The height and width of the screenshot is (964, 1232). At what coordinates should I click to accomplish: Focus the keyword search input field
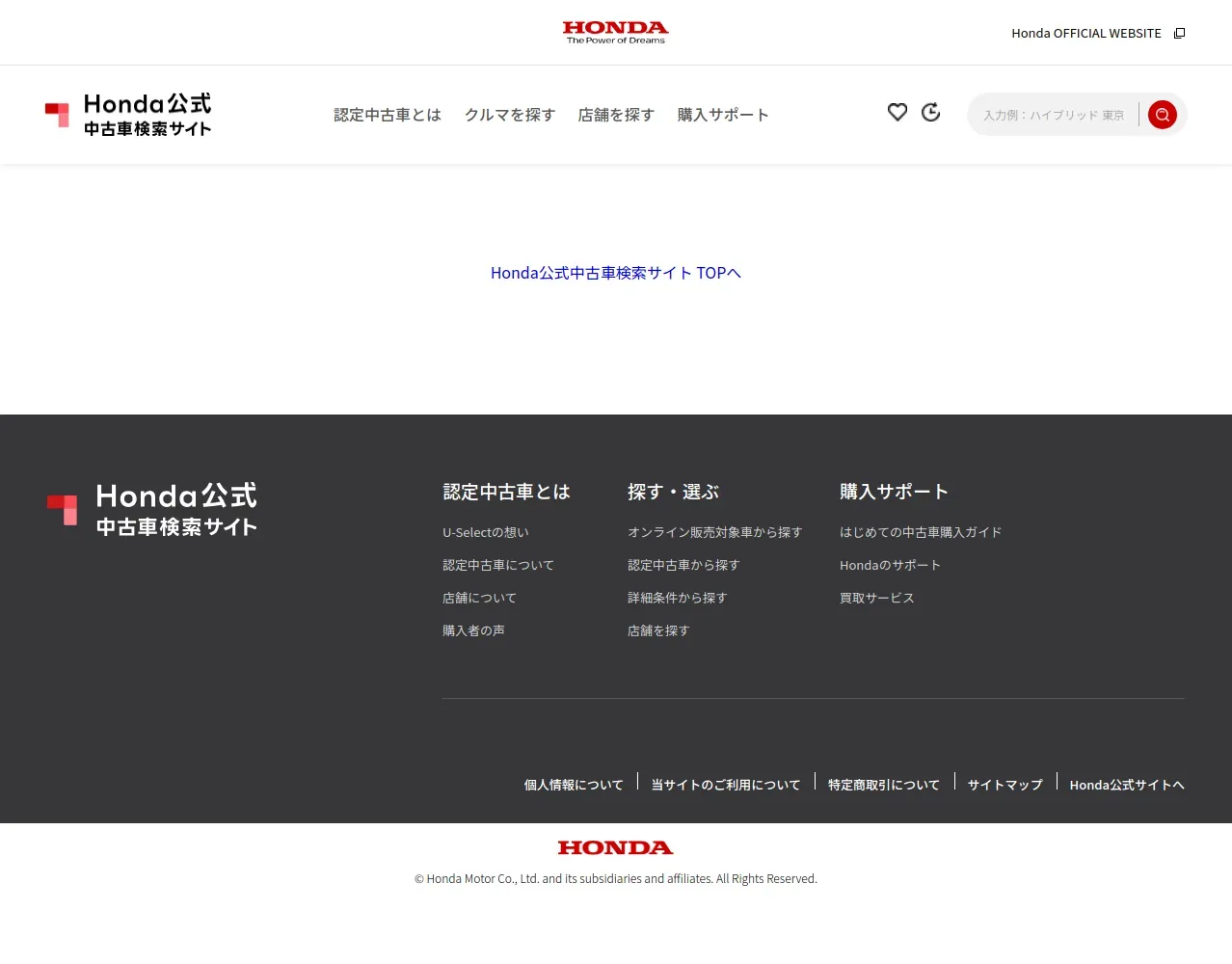pos(1054,115)
